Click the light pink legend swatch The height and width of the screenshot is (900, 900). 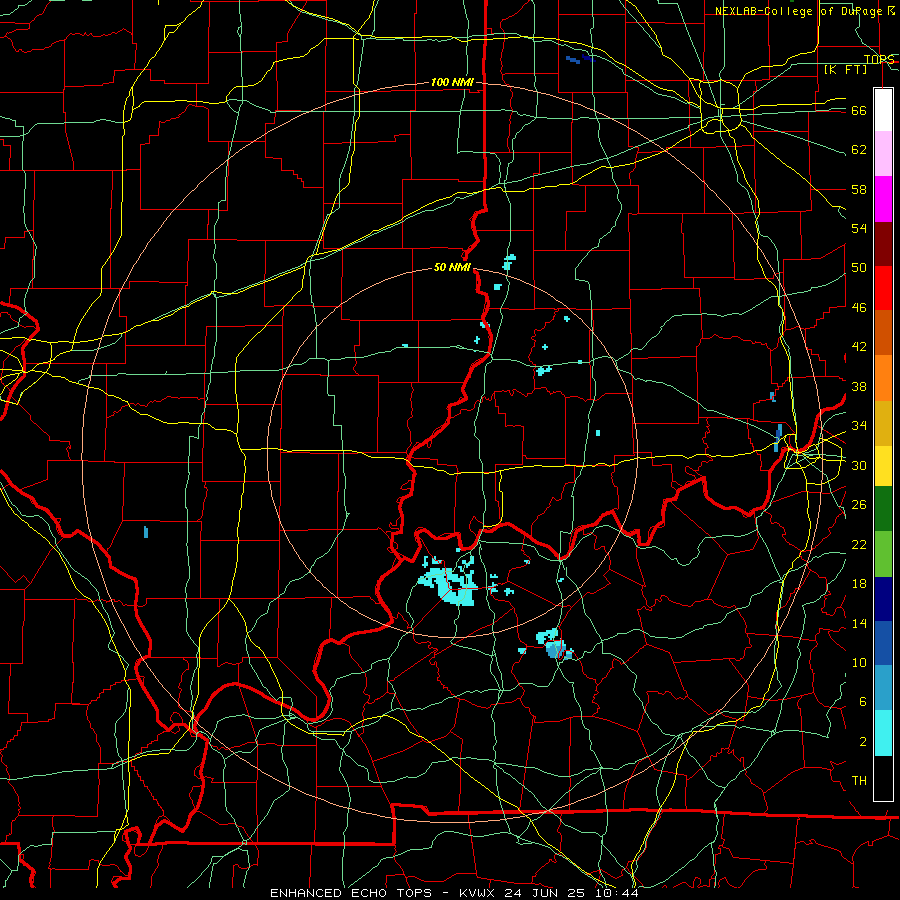click(883, 154)
